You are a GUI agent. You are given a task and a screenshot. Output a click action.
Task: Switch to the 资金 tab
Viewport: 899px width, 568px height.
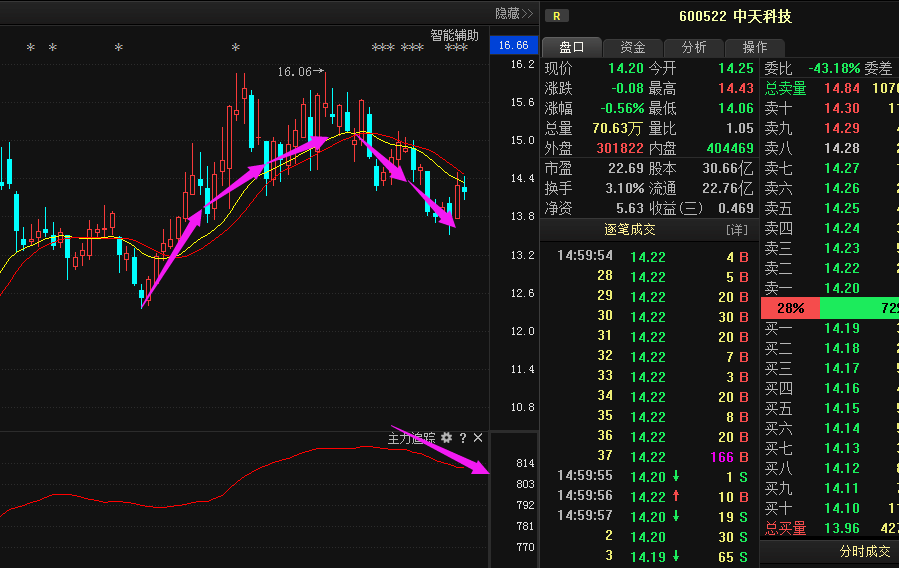coord(632,47)
